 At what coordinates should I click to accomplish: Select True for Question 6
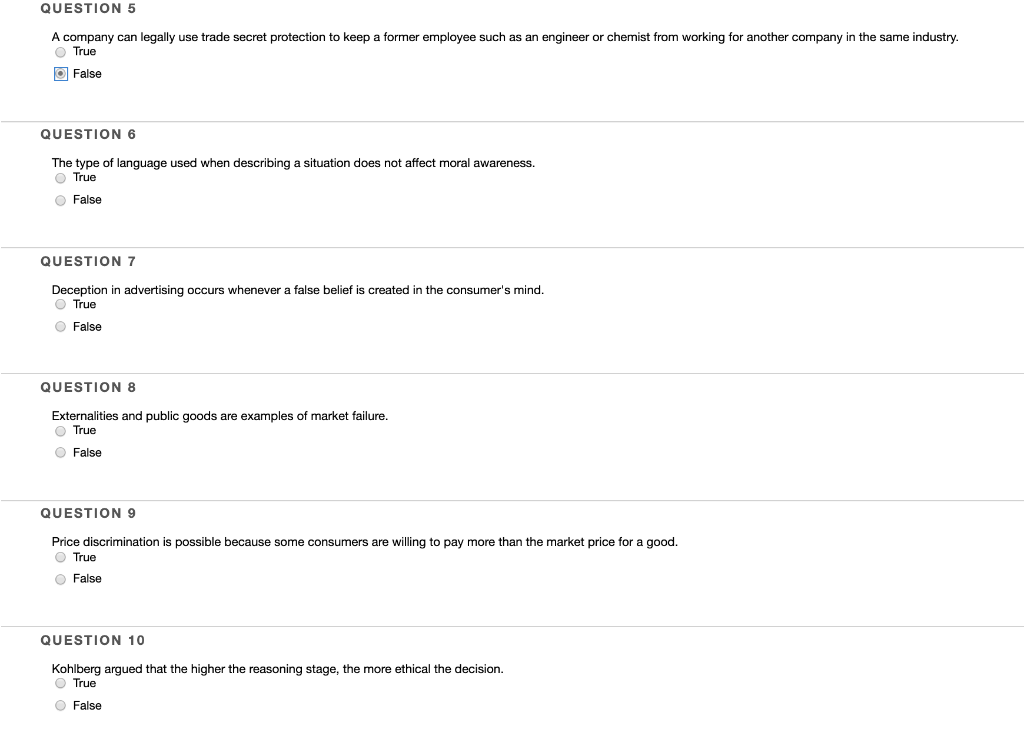(60, 177)
